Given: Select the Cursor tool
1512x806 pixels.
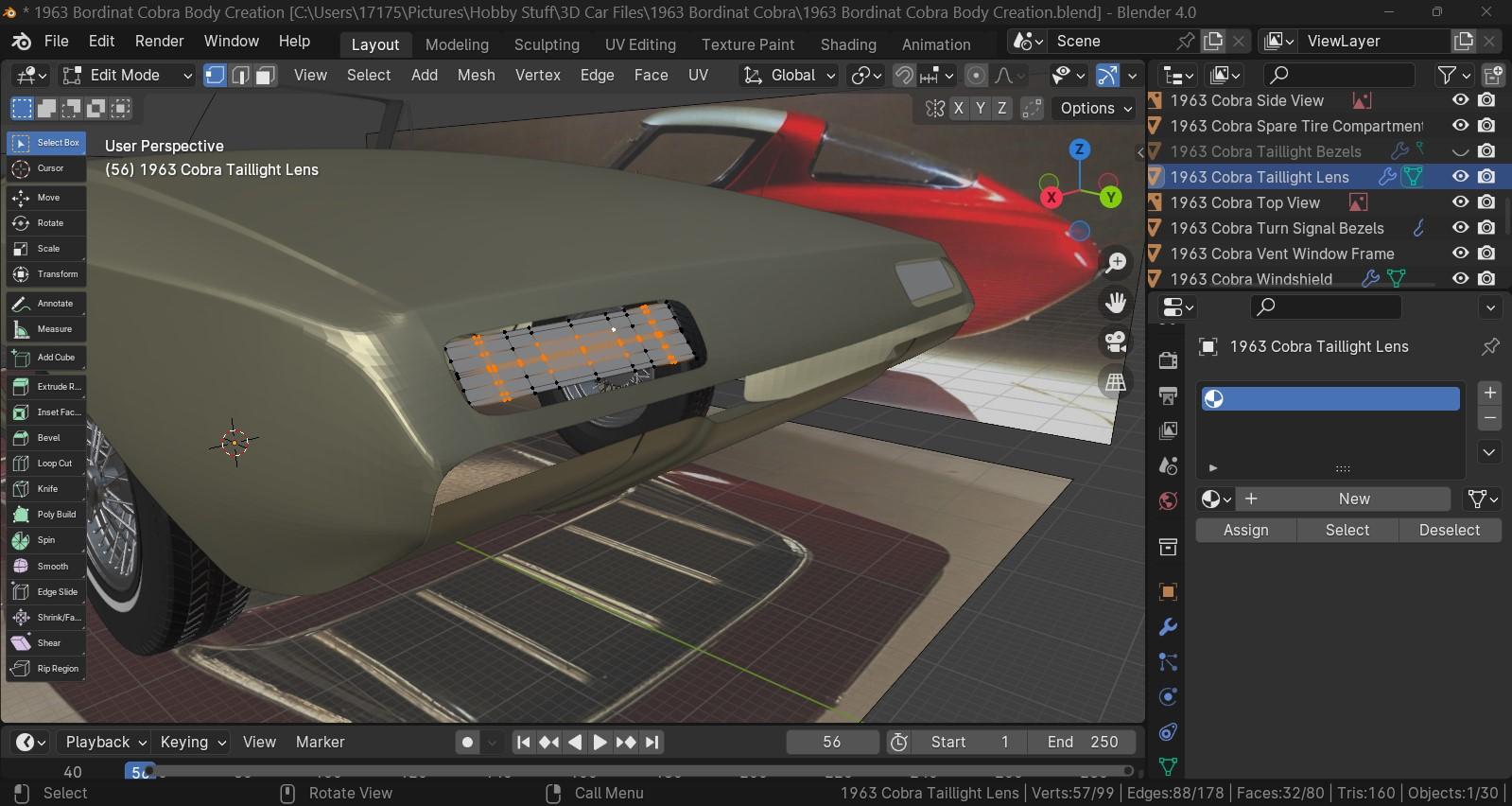Looking at the screenshot, I should click(45, 168).
